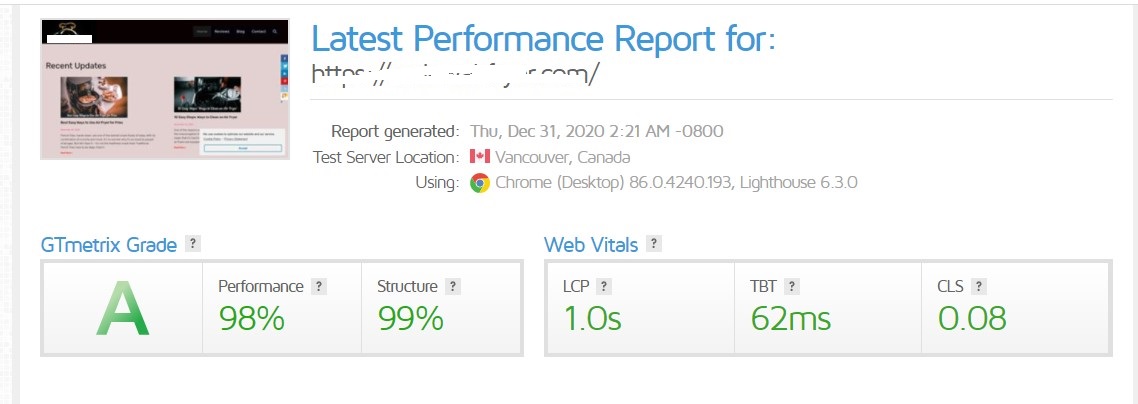Show help for the Web Vitals heading

click(654, 244)
